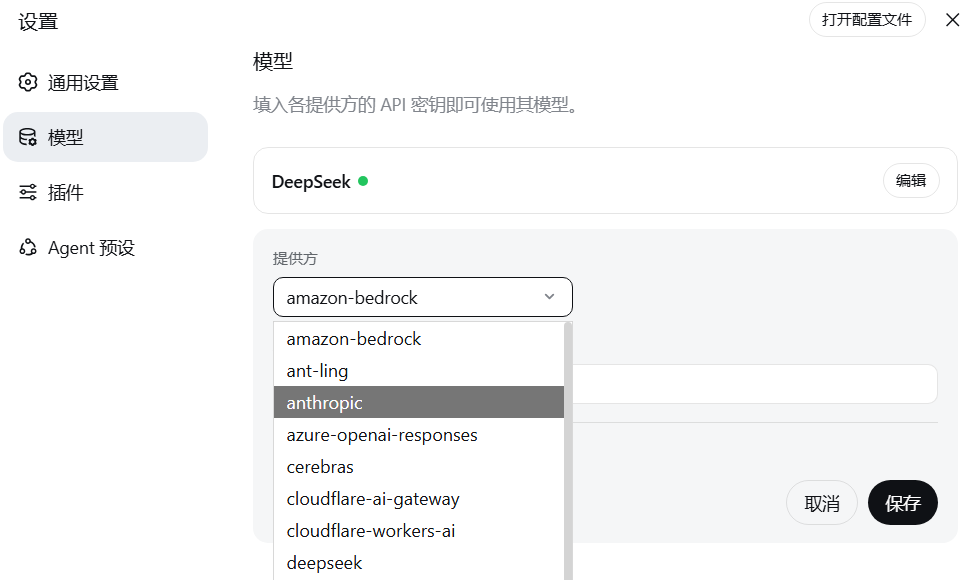Click the 编辑 button for DeepSeek

coord(911,180)
